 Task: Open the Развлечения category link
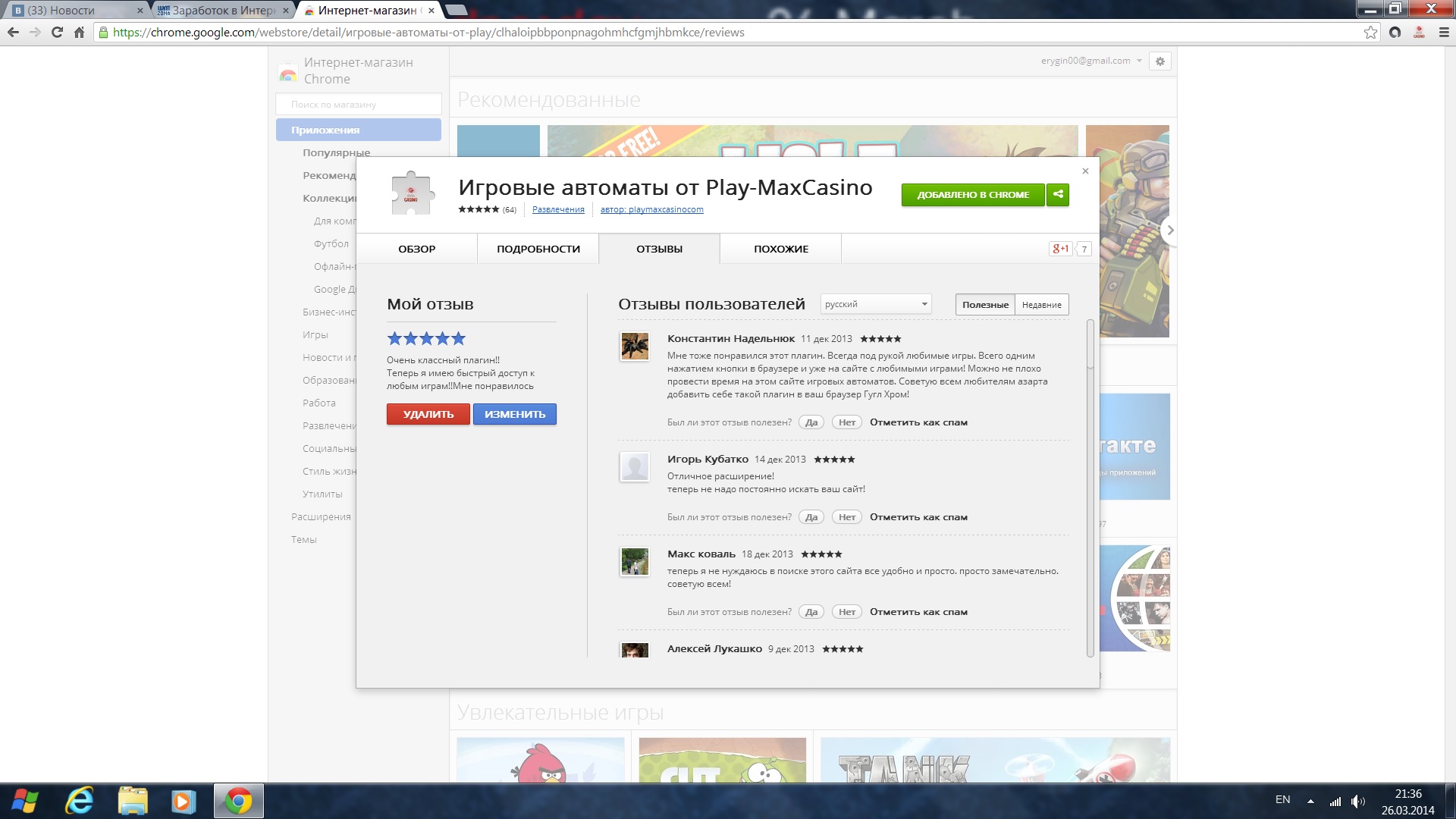pyautogui.click(x=558, y=209)
